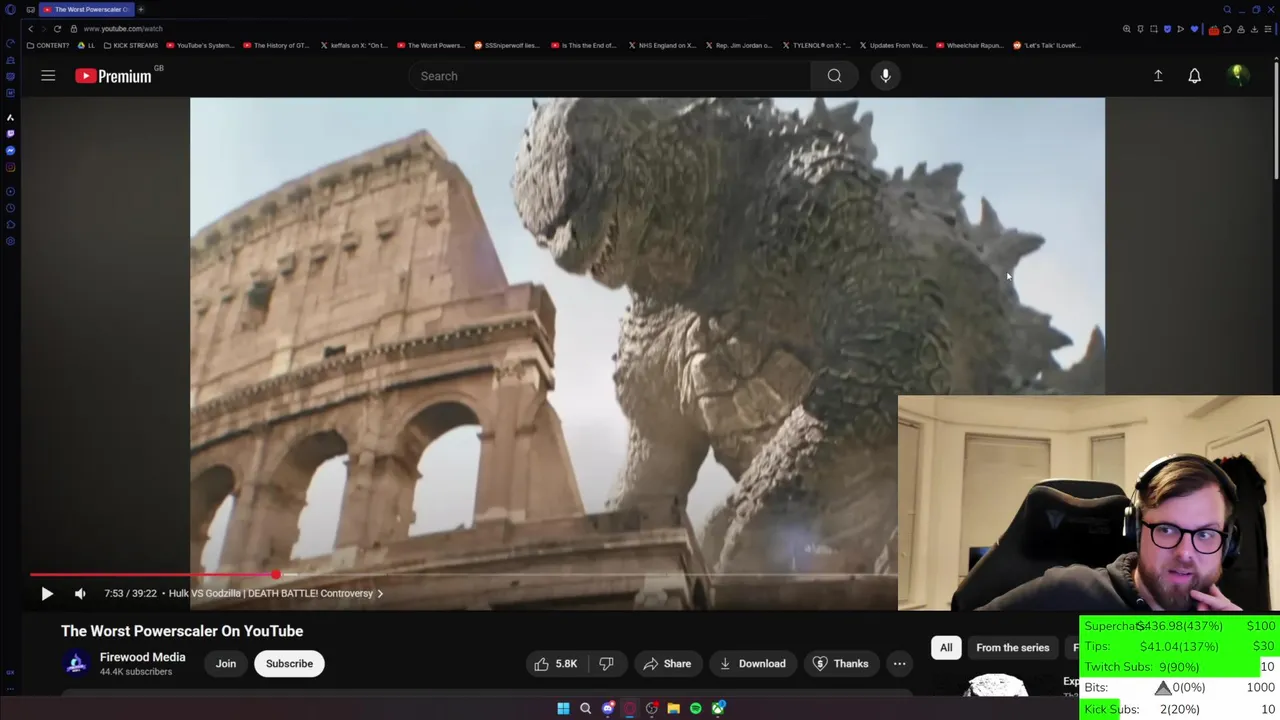Open the account avatar menu
Image resolution: width=1280 pixels, height=720 pixels.
1237,75
